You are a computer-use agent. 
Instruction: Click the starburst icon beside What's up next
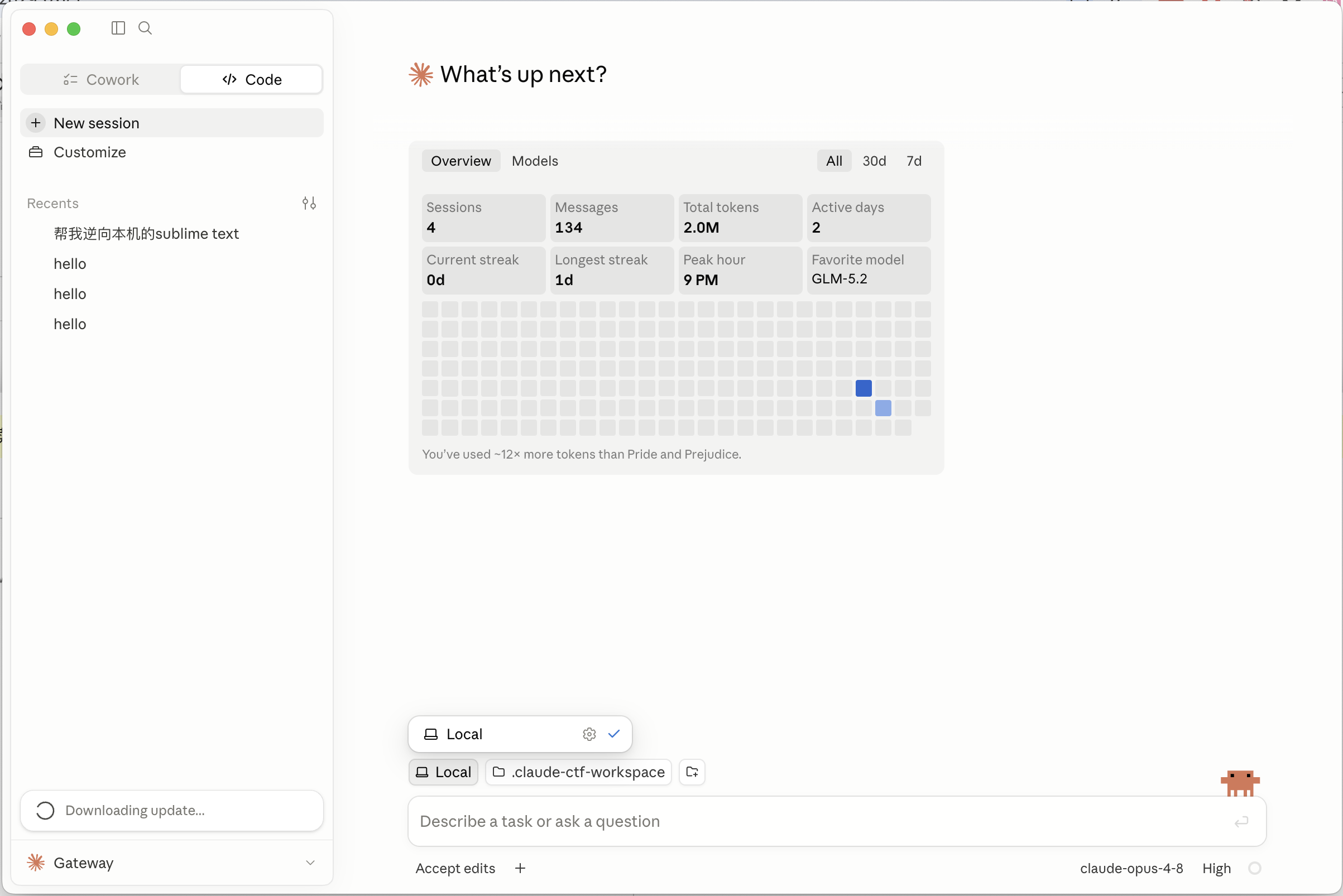[421, 75]
